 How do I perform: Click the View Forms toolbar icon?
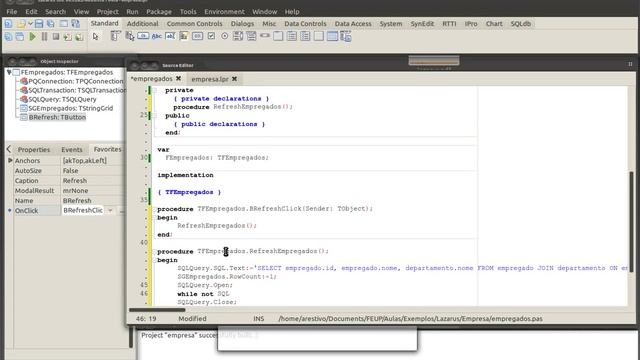[20, 37]
